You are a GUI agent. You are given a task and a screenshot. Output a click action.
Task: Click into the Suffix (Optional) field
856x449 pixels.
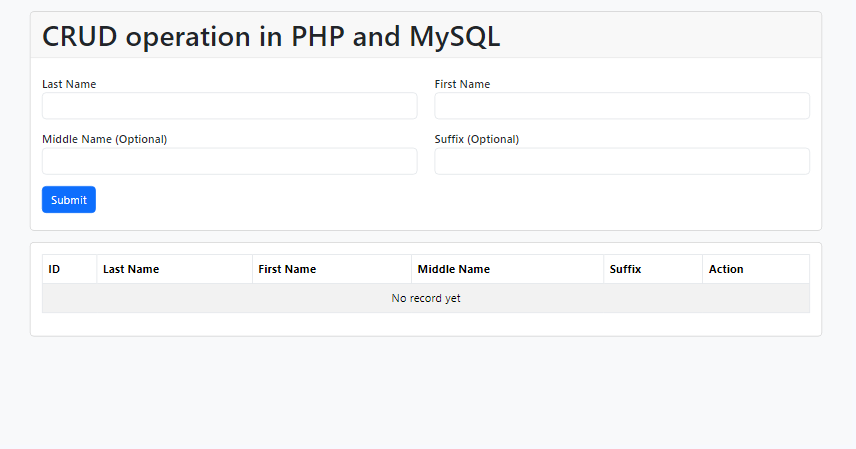tap(622, 161)
